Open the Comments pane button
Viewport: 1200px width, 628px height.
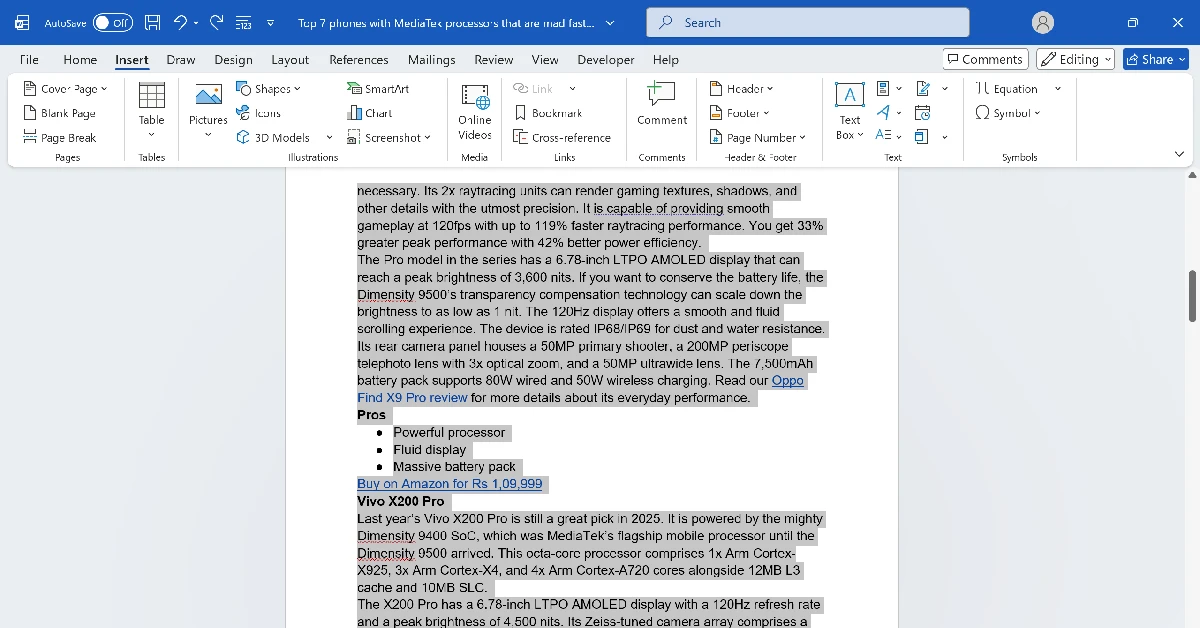985,59
